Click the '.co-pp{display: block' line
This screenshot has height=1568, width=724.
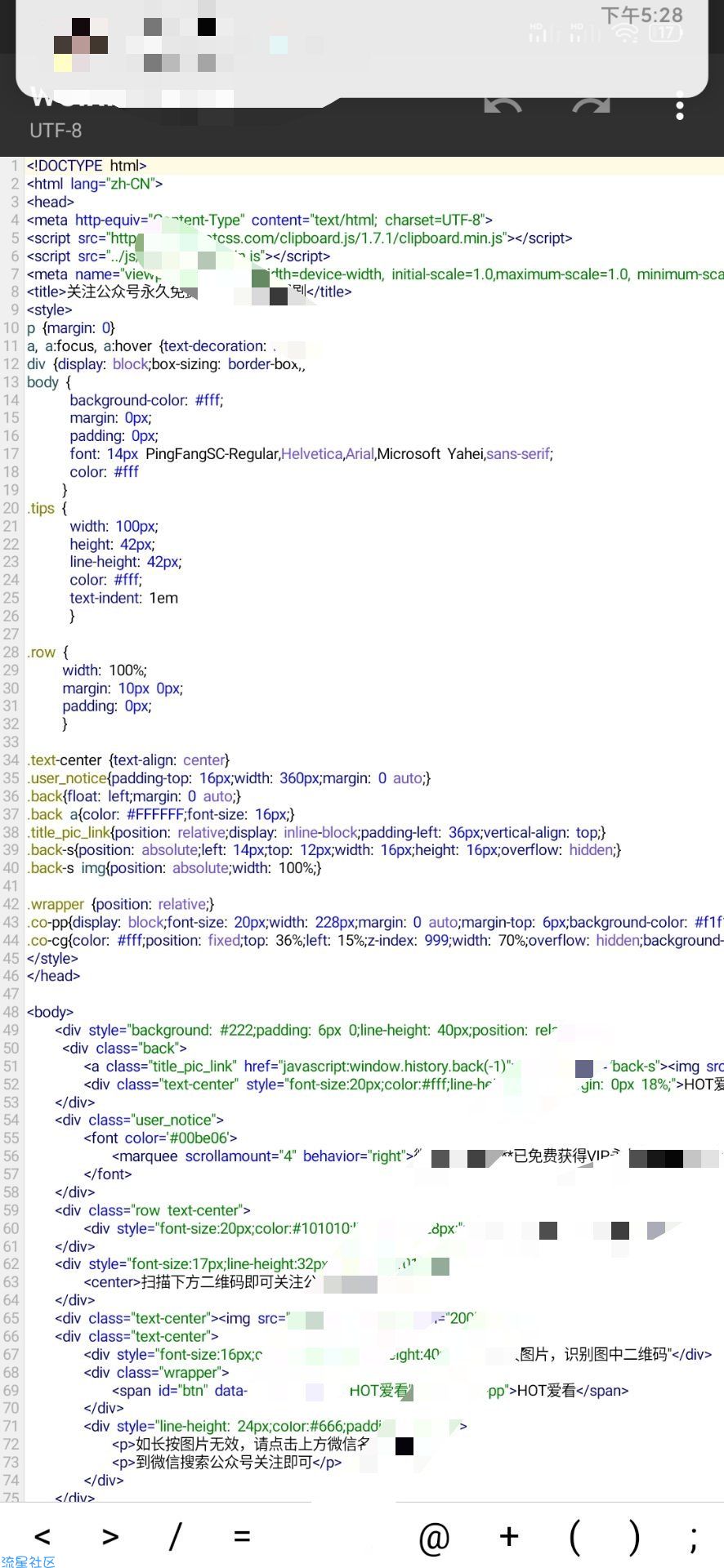click(375, 922)
